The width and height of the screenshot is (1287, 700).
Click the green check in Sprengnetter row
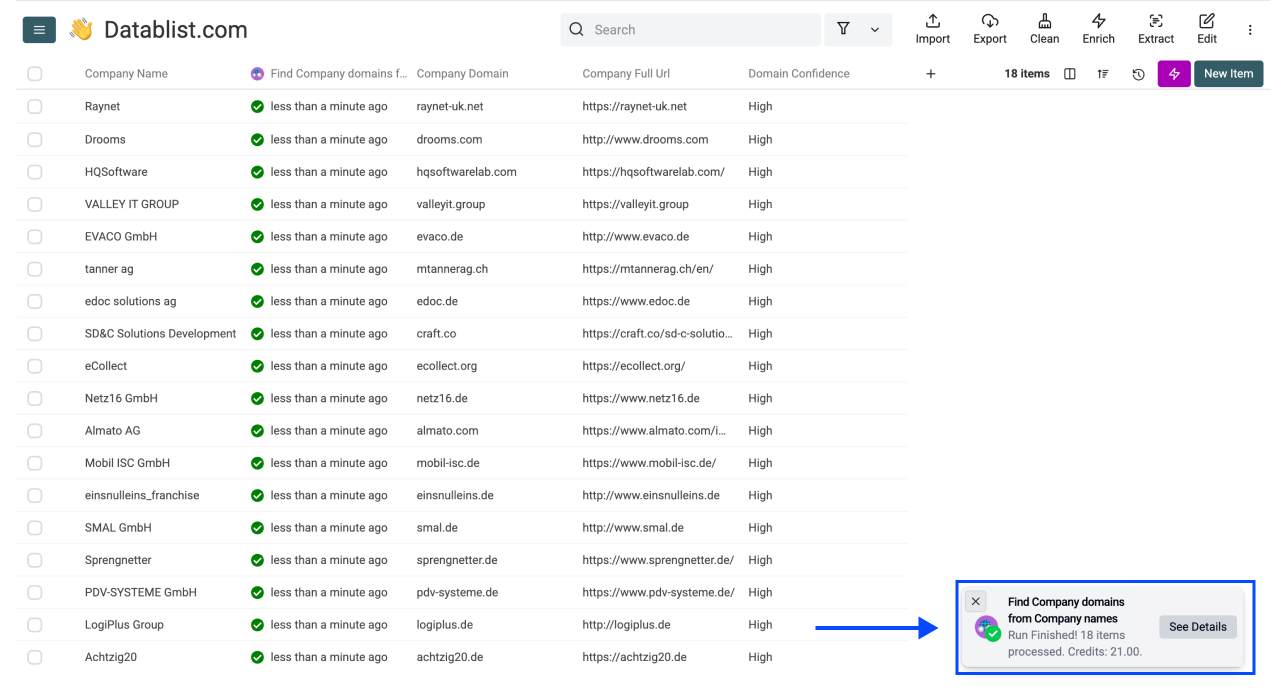258,560
